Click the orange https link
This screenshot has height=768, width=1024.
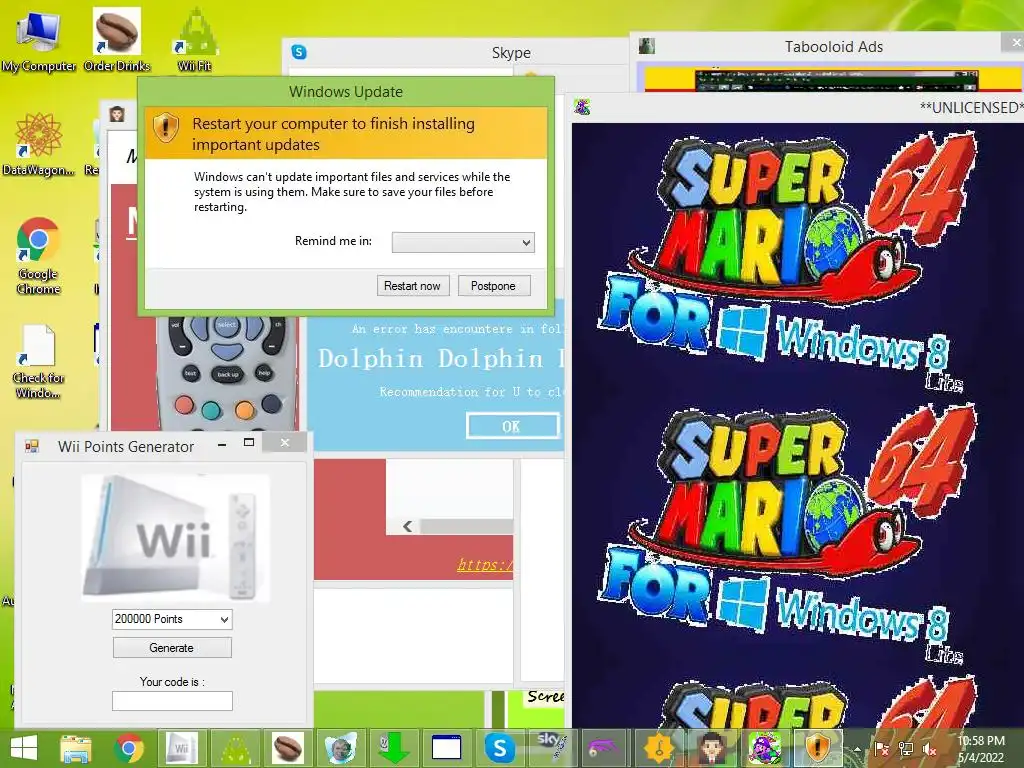tap(485, 564)
